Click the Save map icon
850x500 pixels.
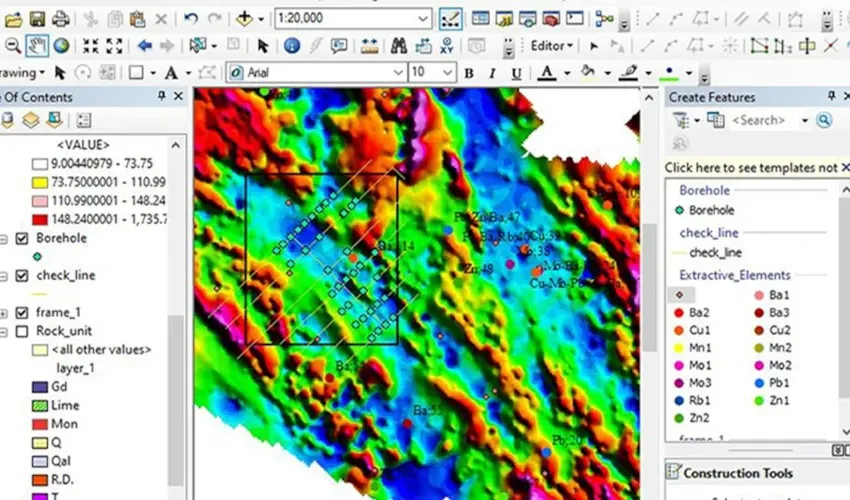coord(37,19)
